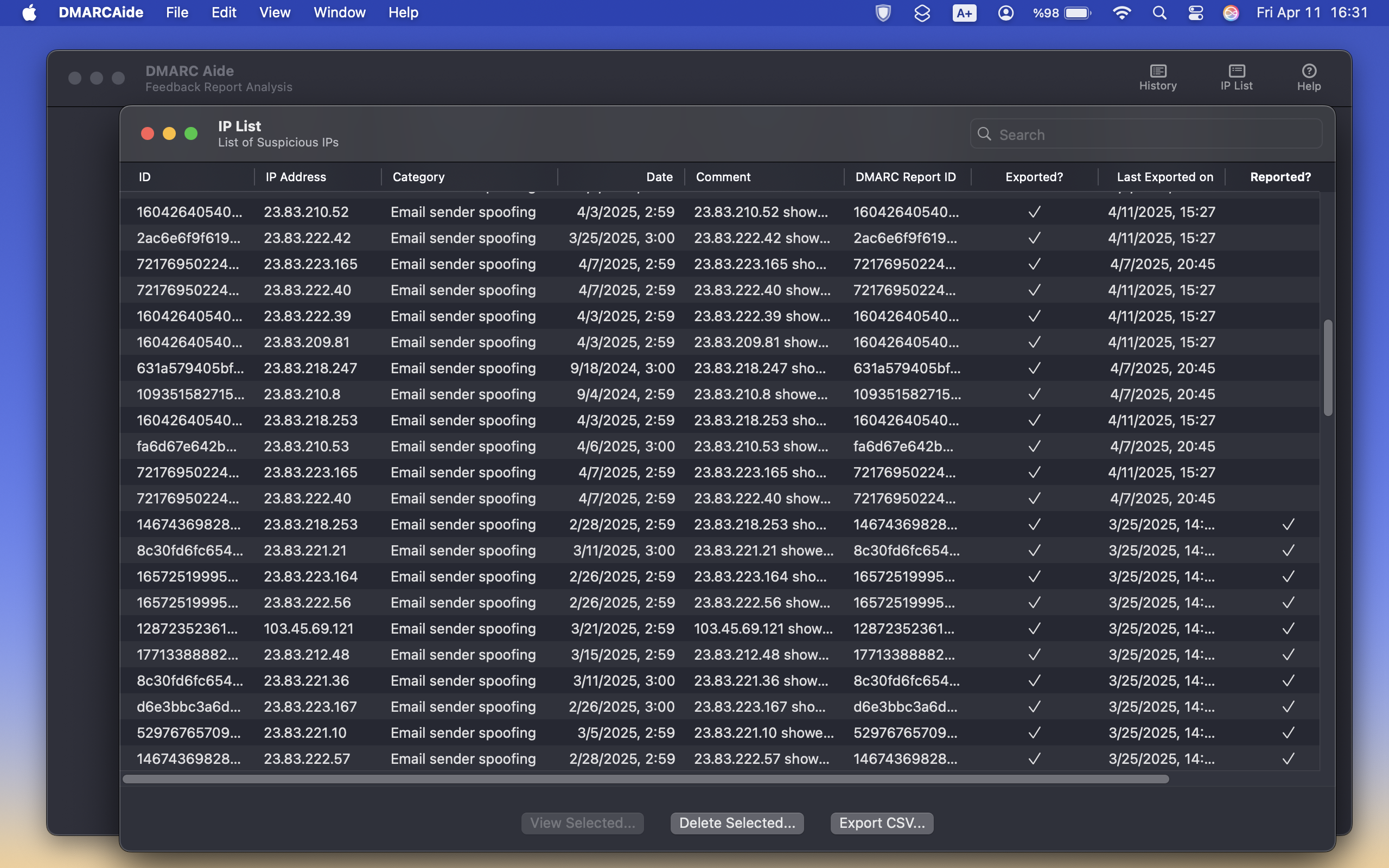Image resolution: width=1389 pixels, height=868 pixels.
Task: Select the row with IP 23.83.221.36
Action: pos(720,680)
